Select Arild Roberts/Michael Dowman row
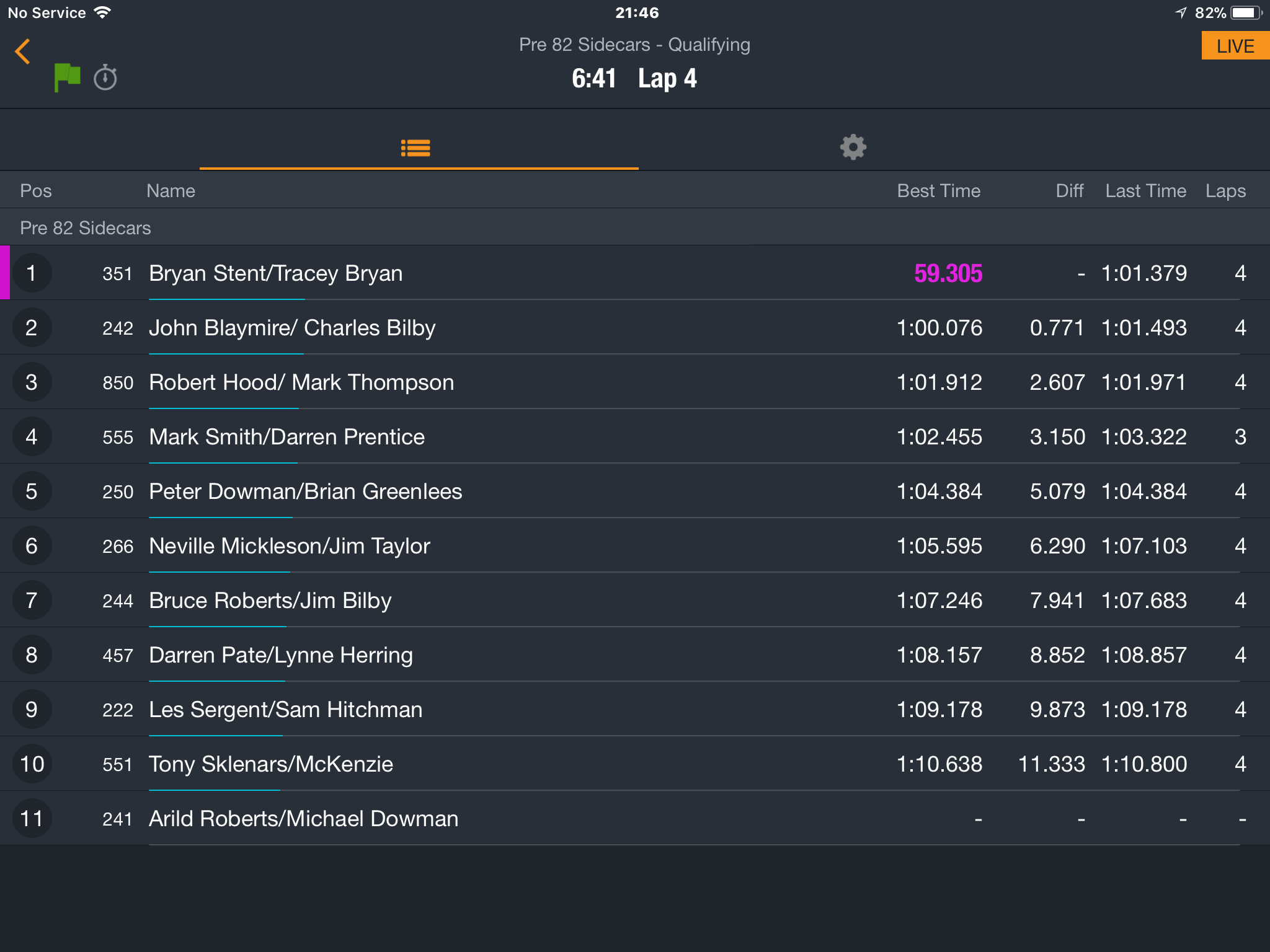The image size is (1270, 952). click(x=635, y=819)
